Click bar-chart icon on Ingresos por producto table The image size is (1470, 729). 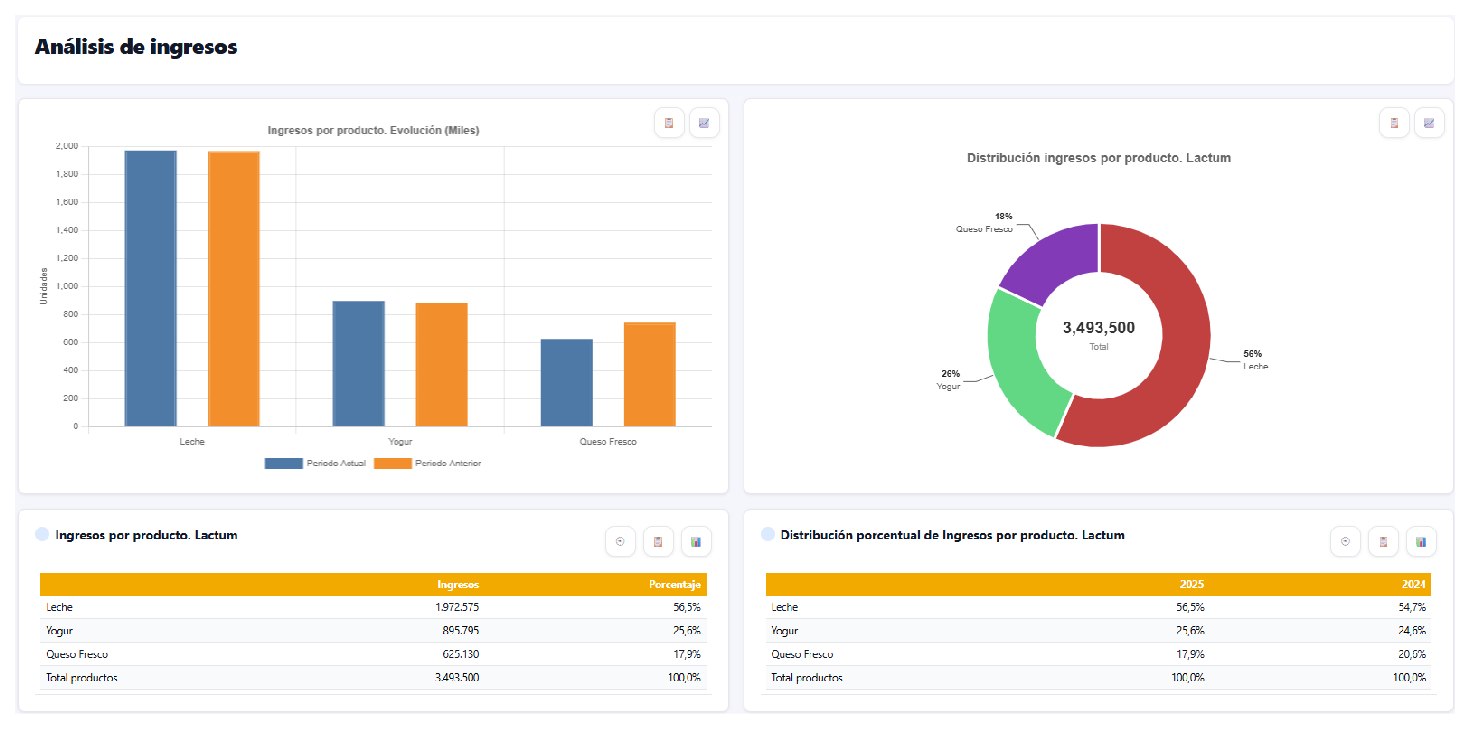click(x=696, y=542)
